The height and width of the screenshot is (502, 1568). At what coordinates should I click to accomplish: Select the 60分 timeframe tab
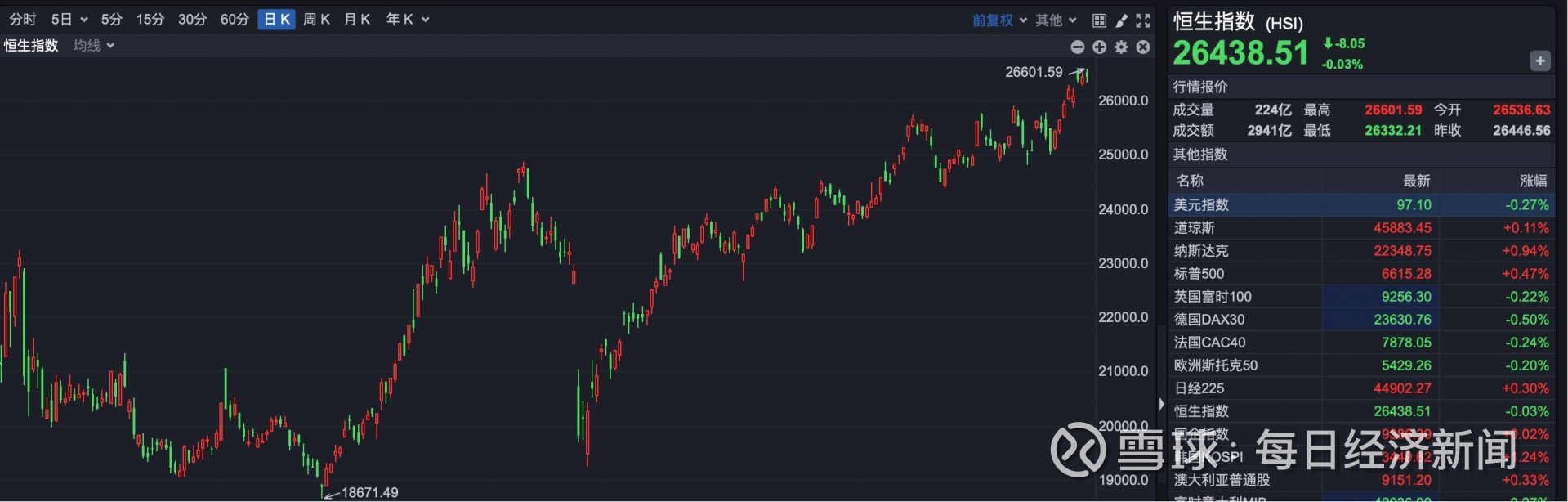coord(235,20)
